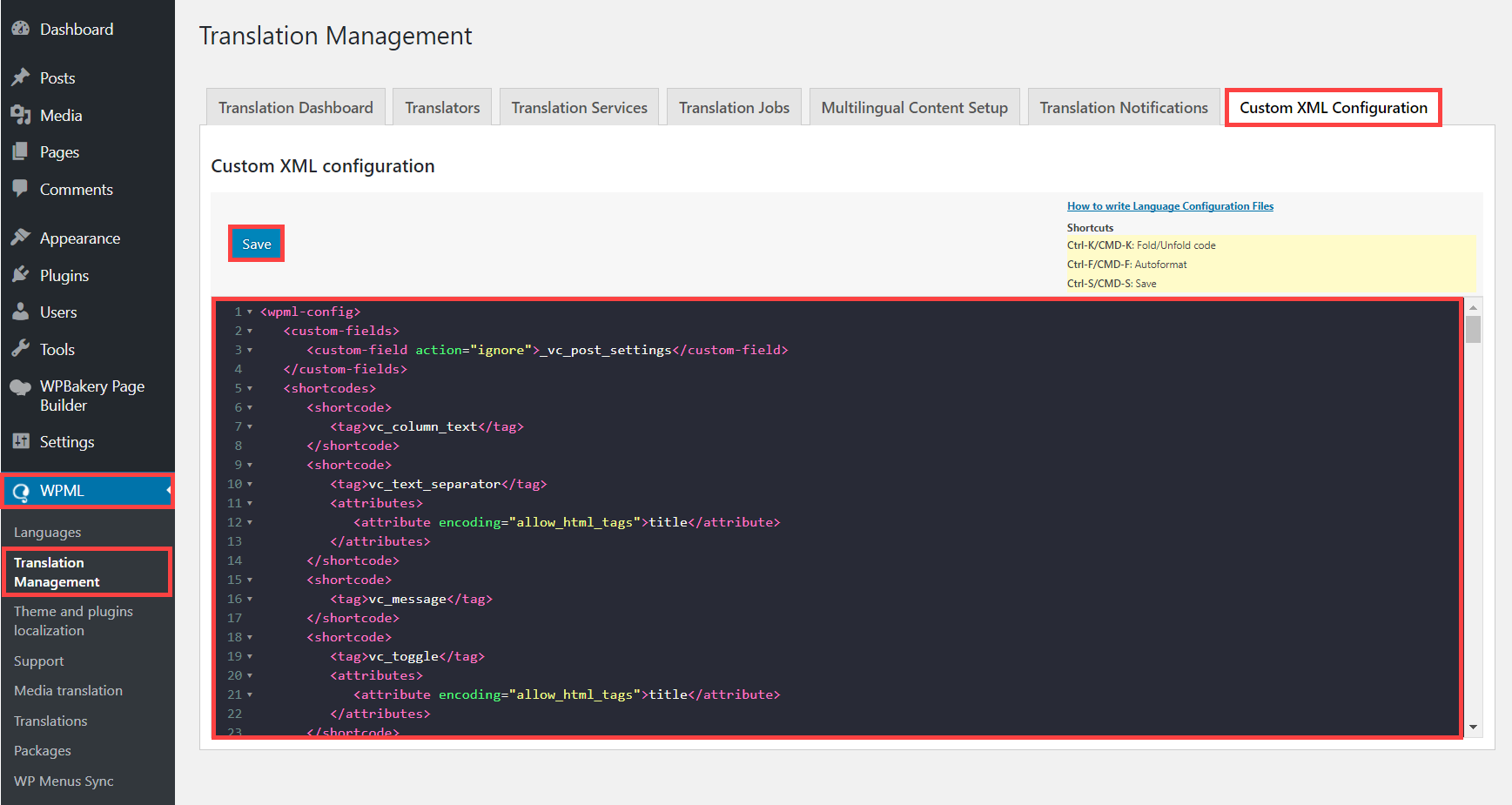
Task: Open the Translation Notifications tab
Action: [1124, 107]
